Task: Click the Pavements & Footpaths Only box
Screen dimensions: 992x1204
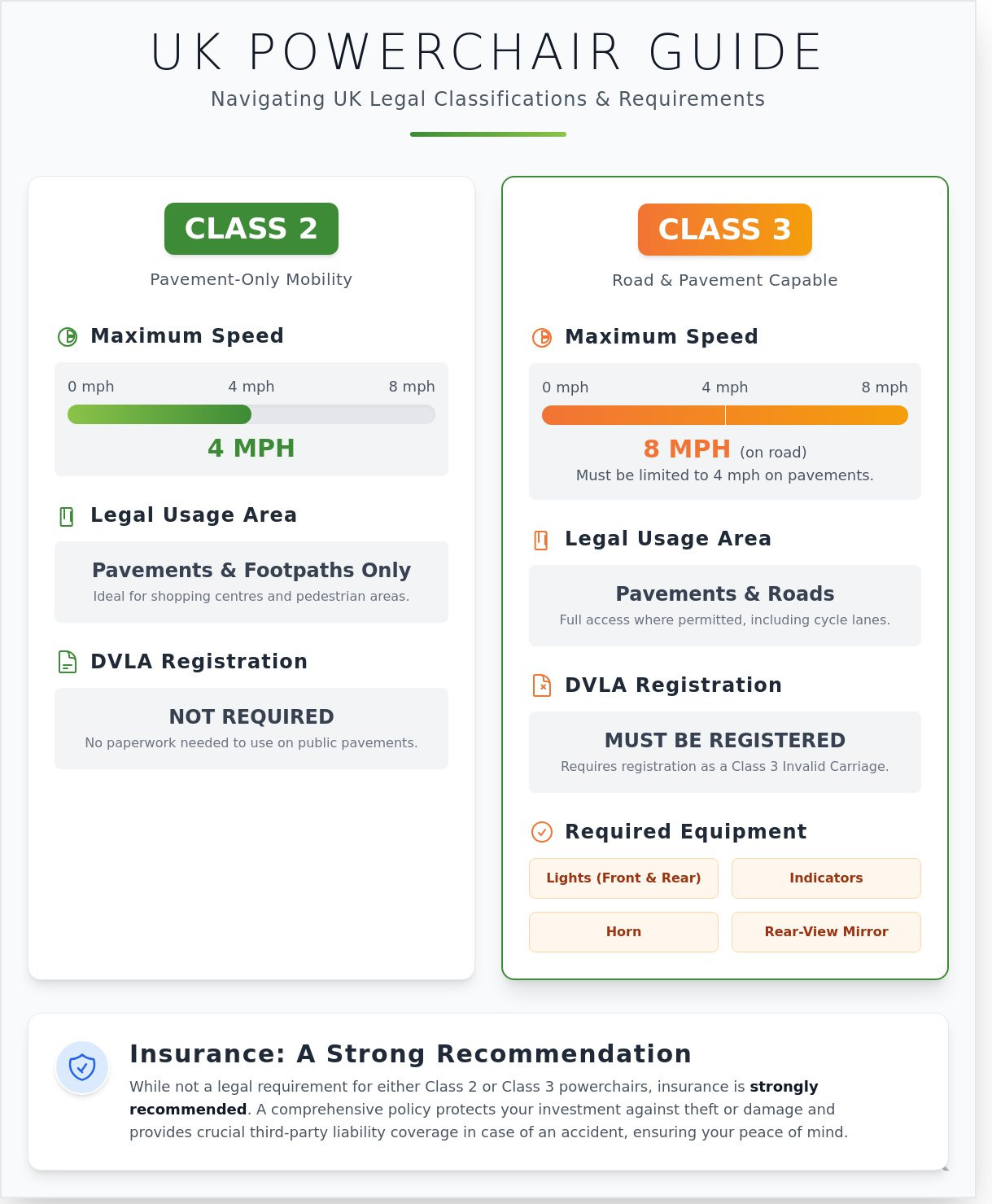Action: [251, 582]
